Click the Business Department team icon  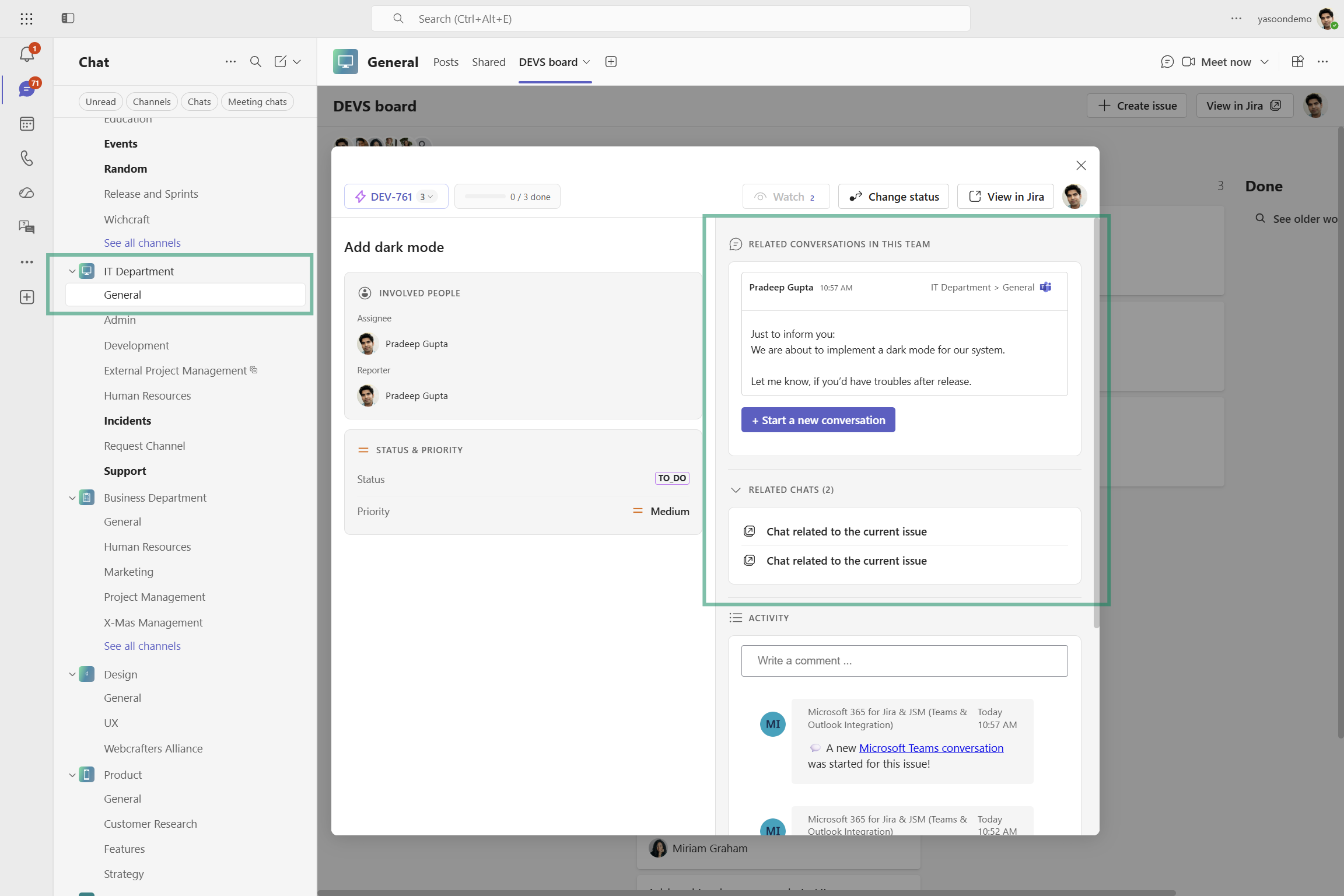(87, 498)
